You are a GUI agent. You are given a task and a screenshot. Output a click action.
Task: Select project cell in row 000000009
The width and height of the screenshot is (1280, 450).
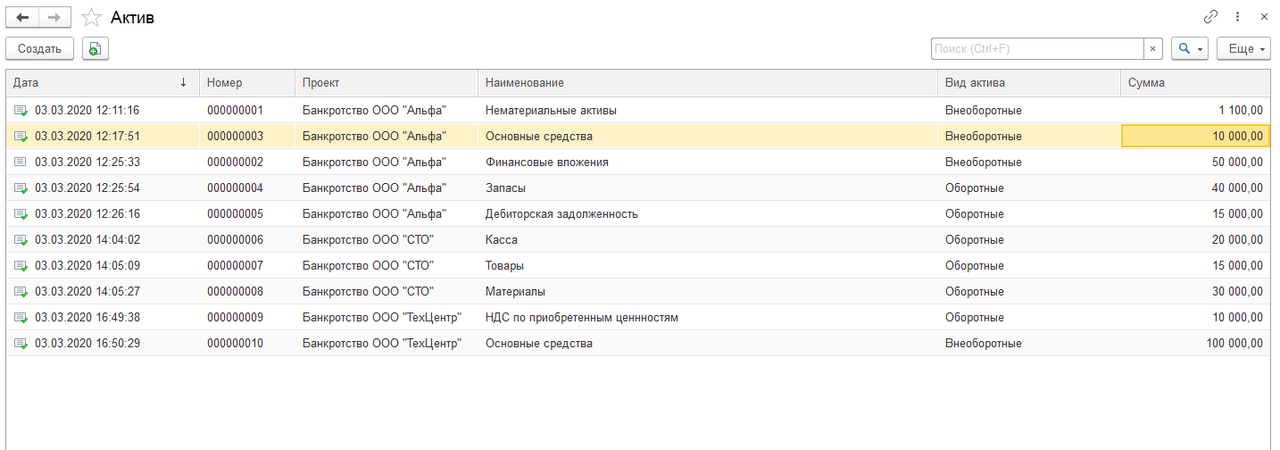pyautogui.click(x=386, y=318)
